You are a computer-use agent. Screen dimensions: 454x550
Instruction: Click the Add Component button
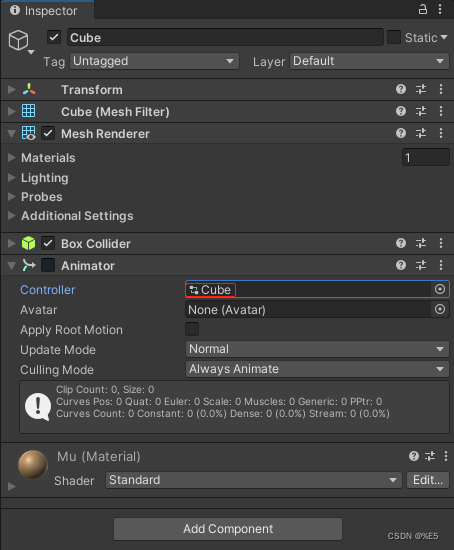point(228,529)
